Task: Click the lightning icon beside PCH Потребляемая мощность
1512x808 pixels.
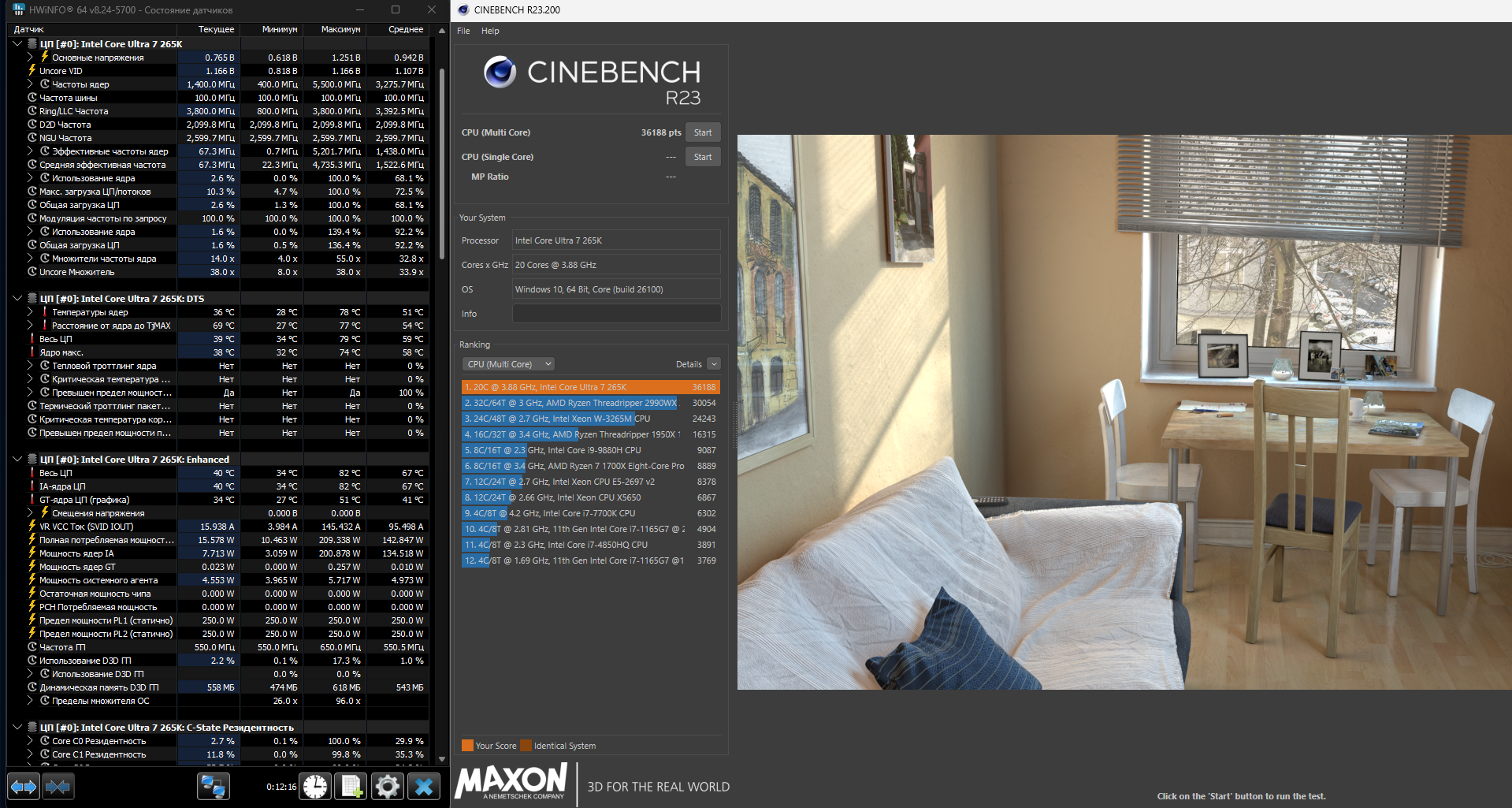Action: pyautogui.click(x=32, y=606)
